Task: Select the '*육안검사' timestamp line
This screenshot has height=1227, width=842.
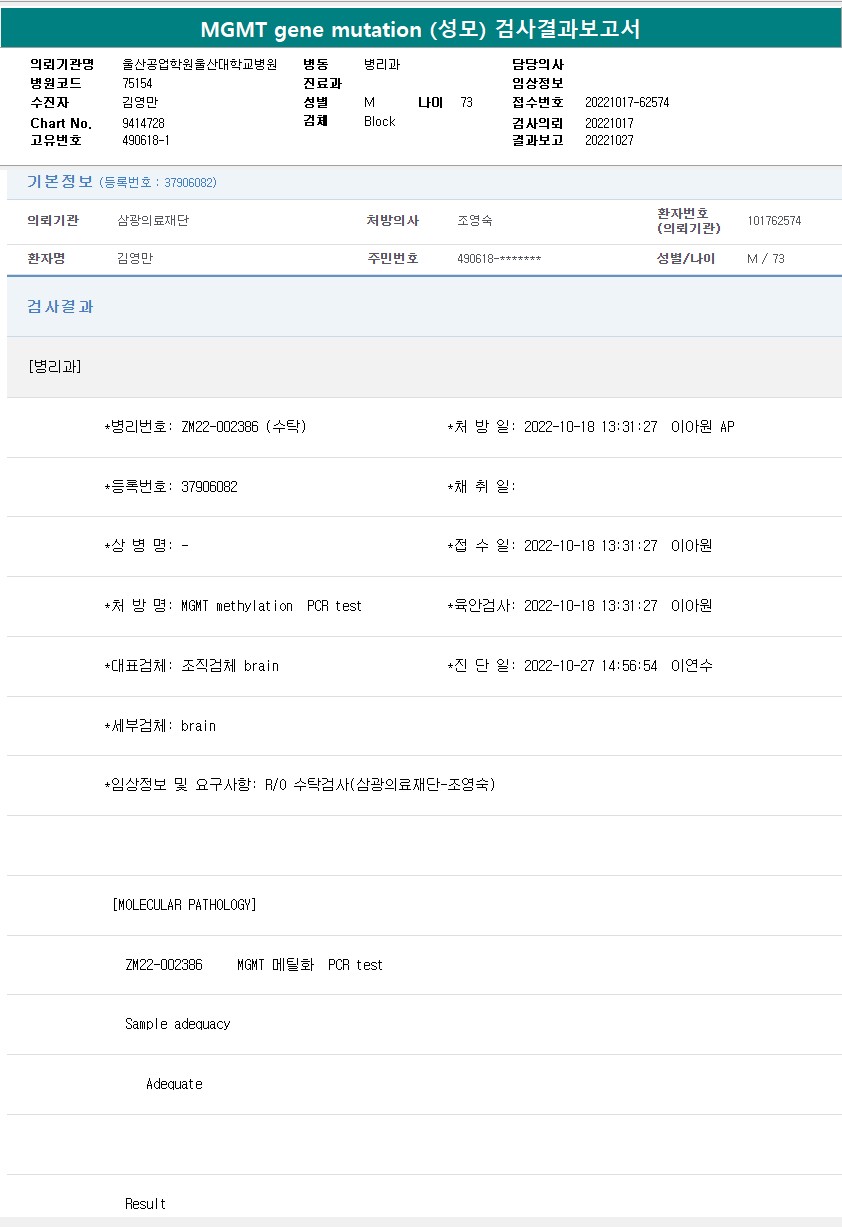Action: click(579, 606)
